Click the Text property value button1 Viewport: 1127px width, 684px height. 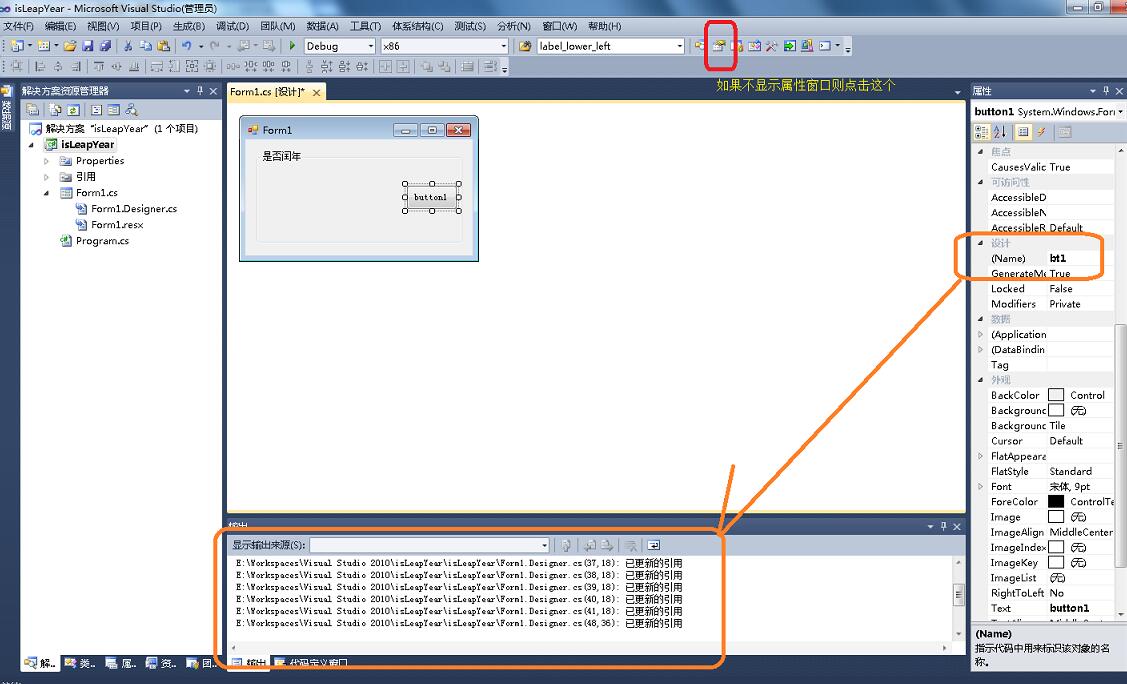[x=1080, y=608]
